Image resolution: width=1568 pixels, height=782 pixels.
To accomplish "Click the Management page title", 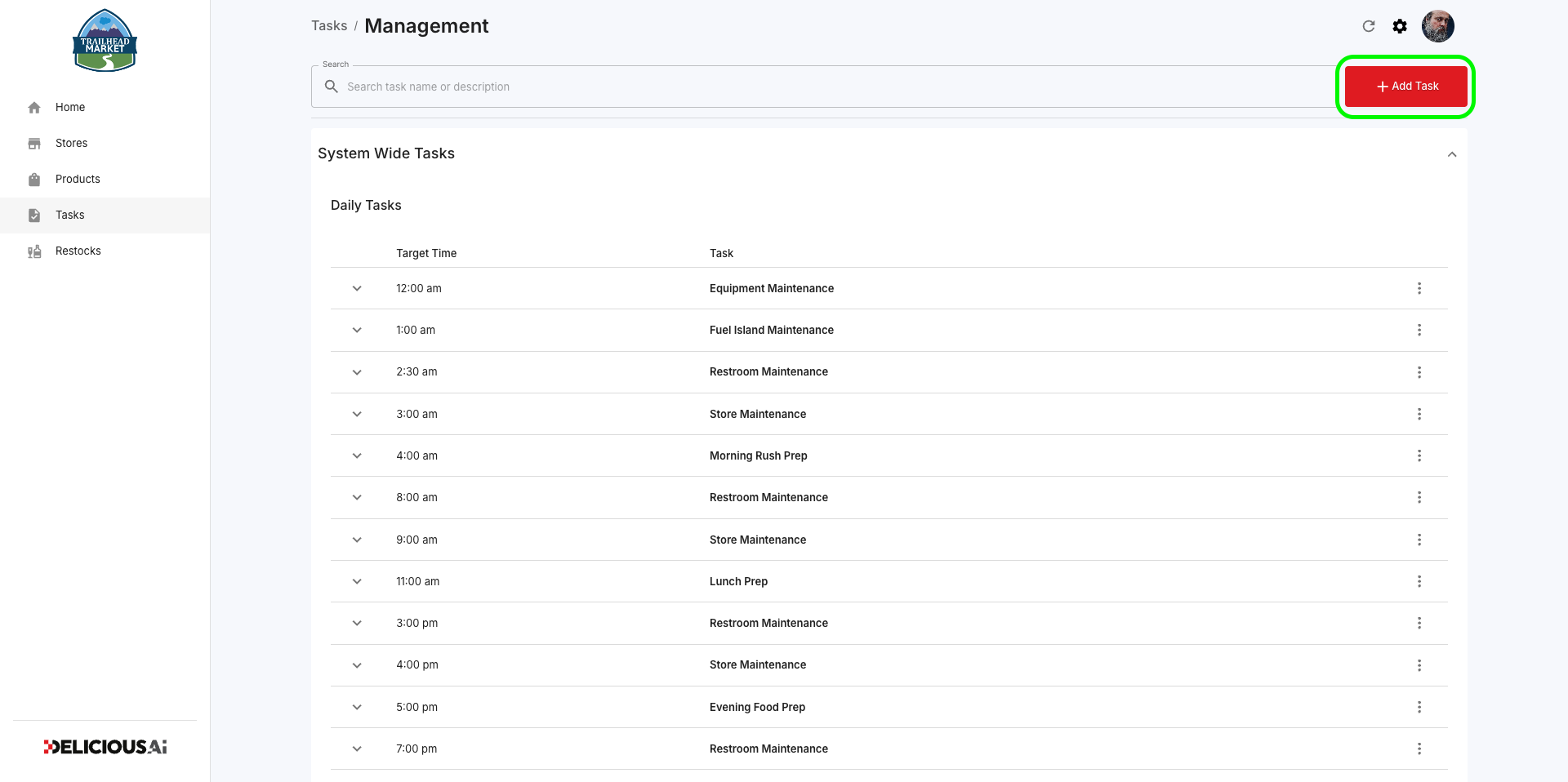I will [x=426, y=26].
